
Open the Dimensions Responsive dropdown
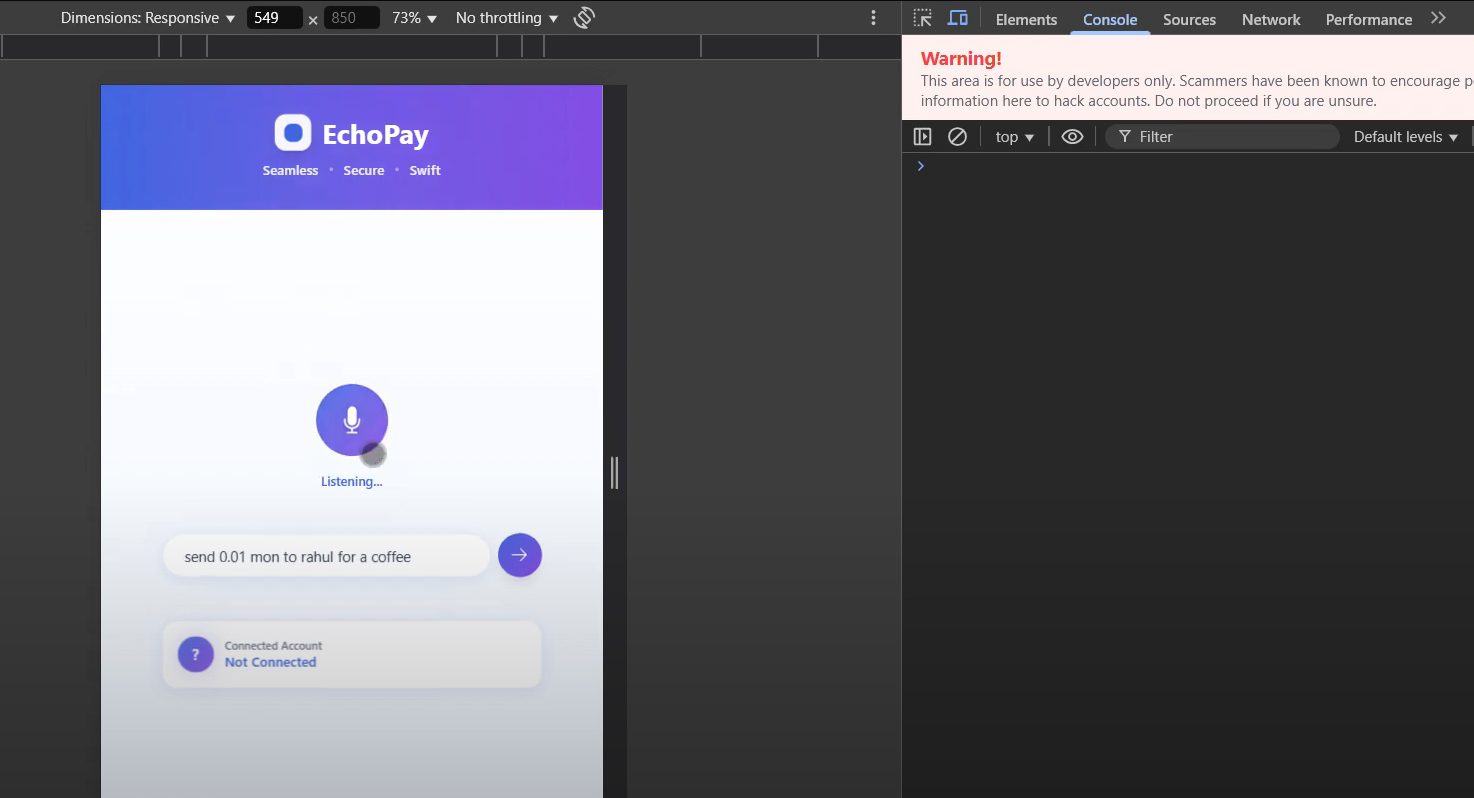(145, 17)
